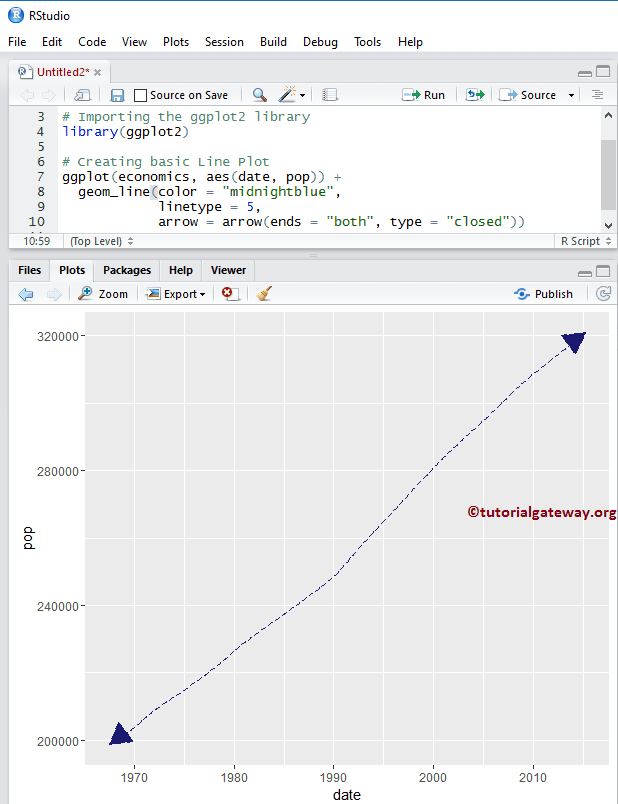Open the Tools menu

[x=367, y=42]
